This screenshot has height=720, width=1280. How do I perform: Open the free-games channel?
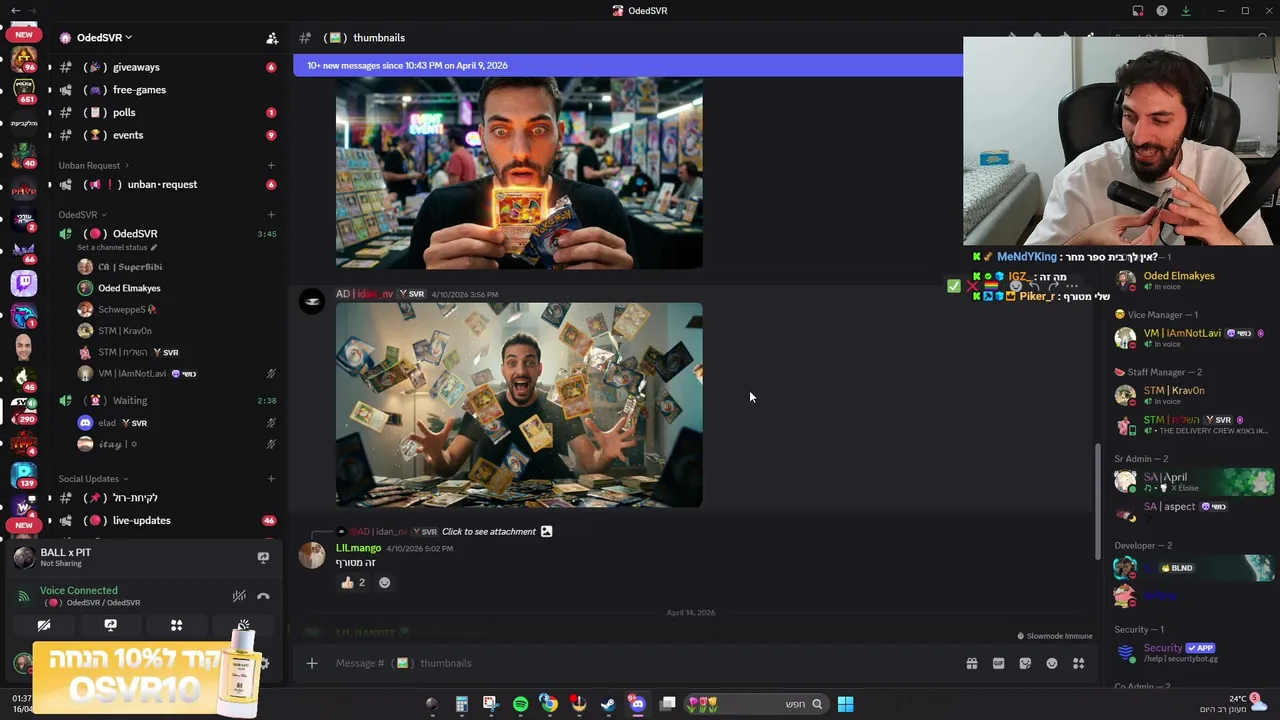point(167,90)
